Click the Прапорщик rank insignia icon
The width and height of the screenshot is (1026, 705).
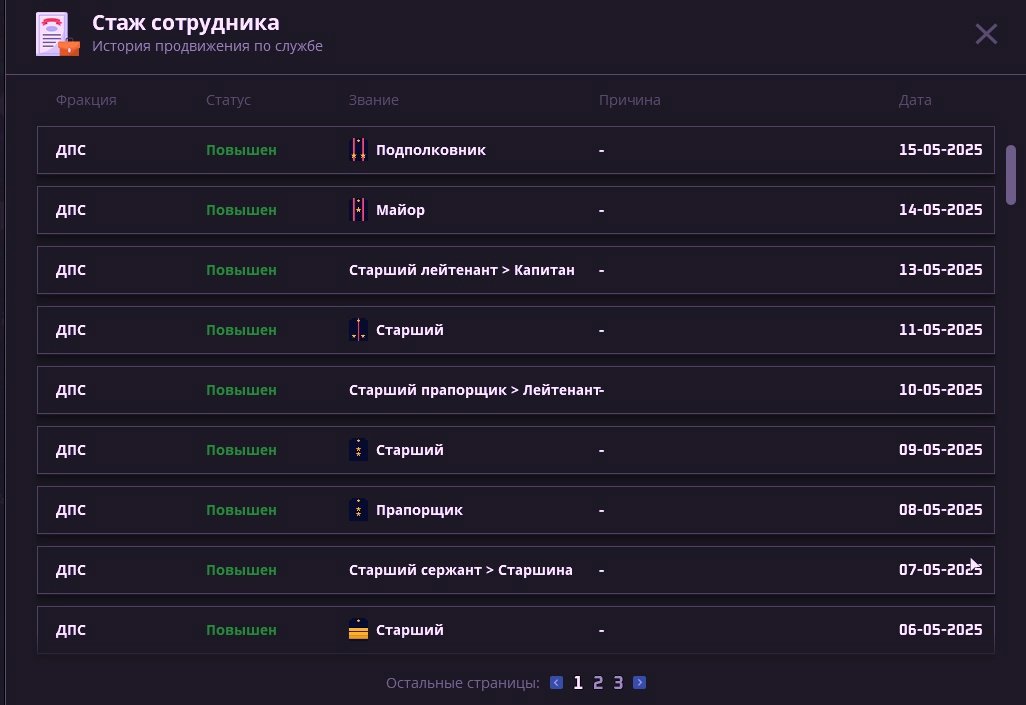358,510
